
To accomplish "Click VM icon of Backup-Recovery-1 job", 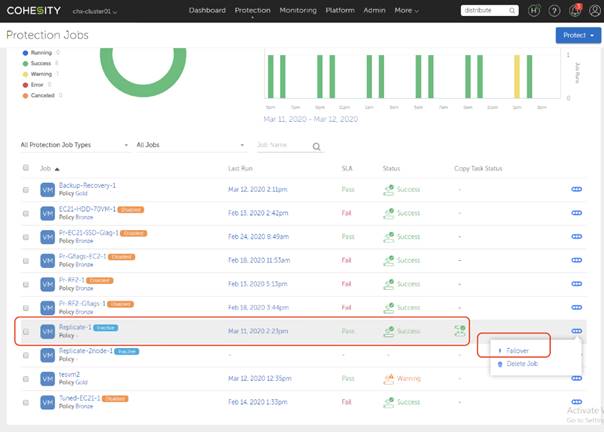I will (x=47, y=190).
